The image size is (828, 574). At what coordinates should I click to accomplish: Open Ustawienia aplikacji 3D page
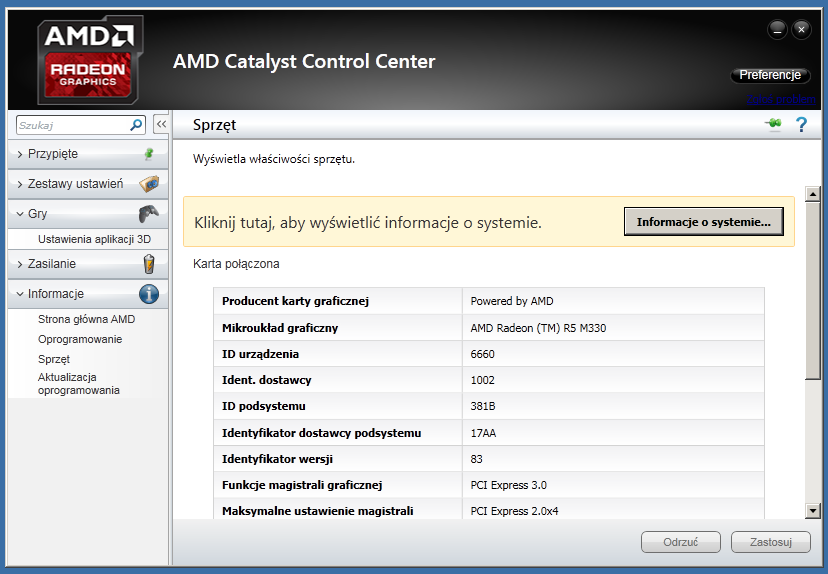pyautogui.click(x=94, y=240)
